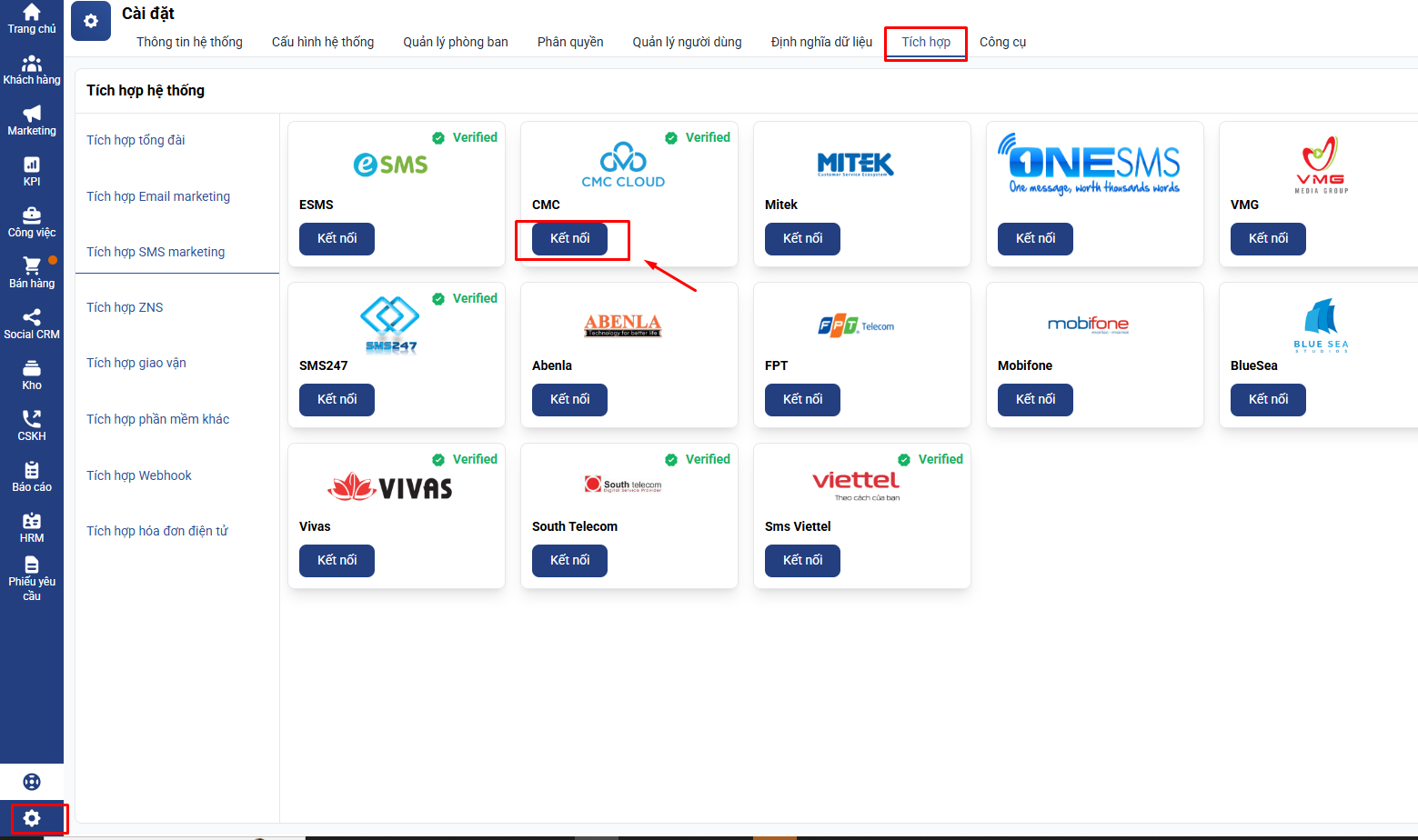This screenshot has width=1418, height=840.
Task: Open HRM icon in sidebar
Action: click(32, 521)
